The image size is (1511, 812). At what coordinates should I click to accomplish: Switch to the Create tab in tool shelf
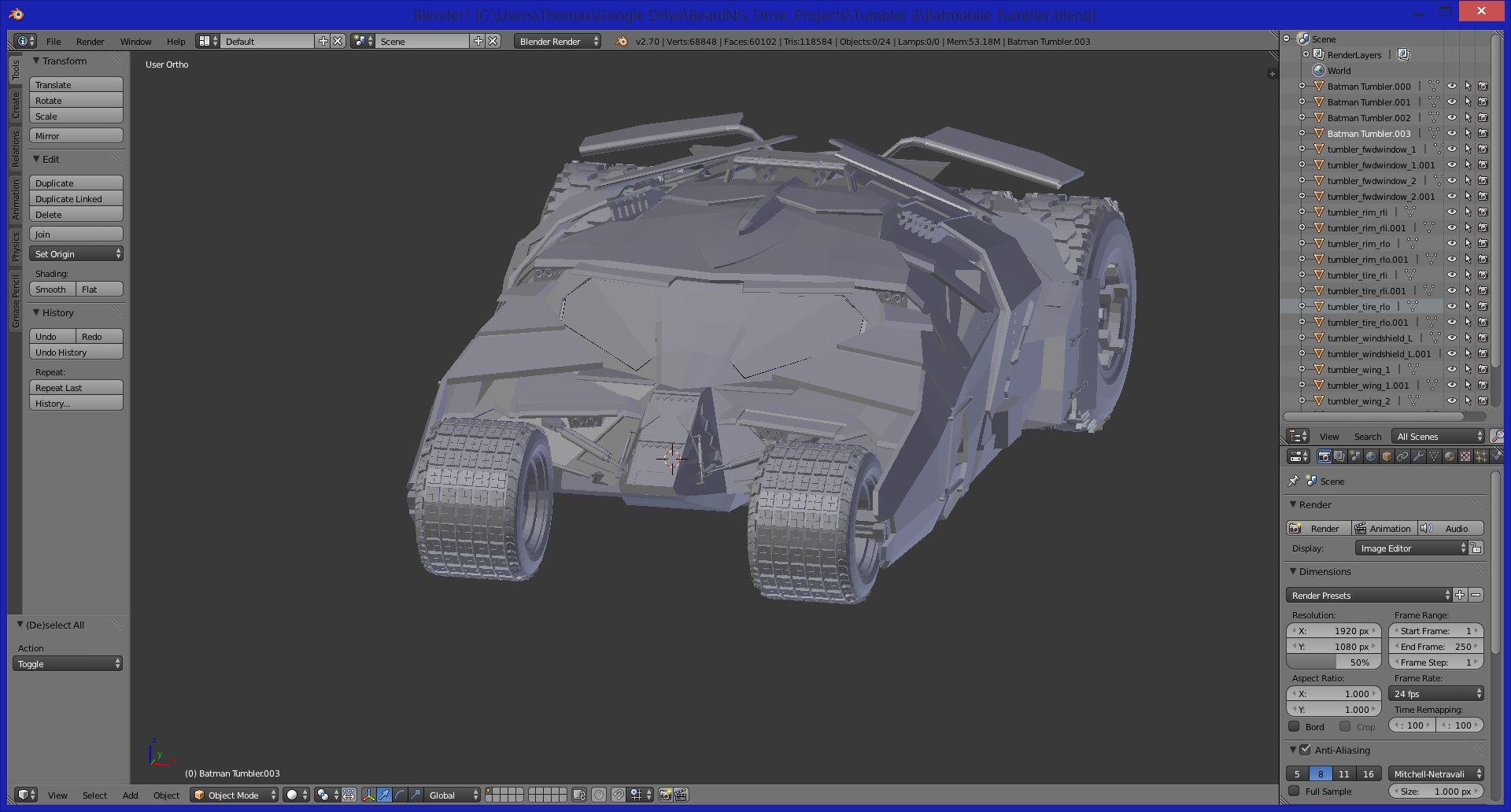(15, 105)
